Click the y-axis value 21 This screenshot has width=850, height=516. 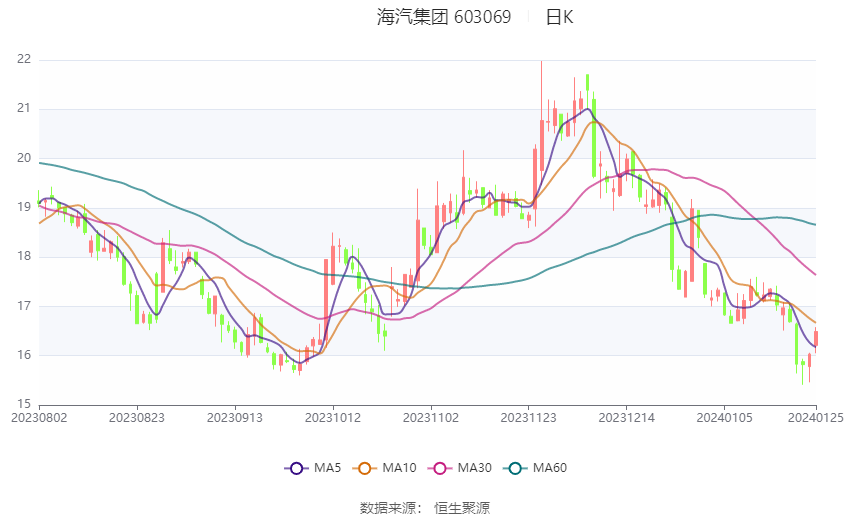pos(24,108)
